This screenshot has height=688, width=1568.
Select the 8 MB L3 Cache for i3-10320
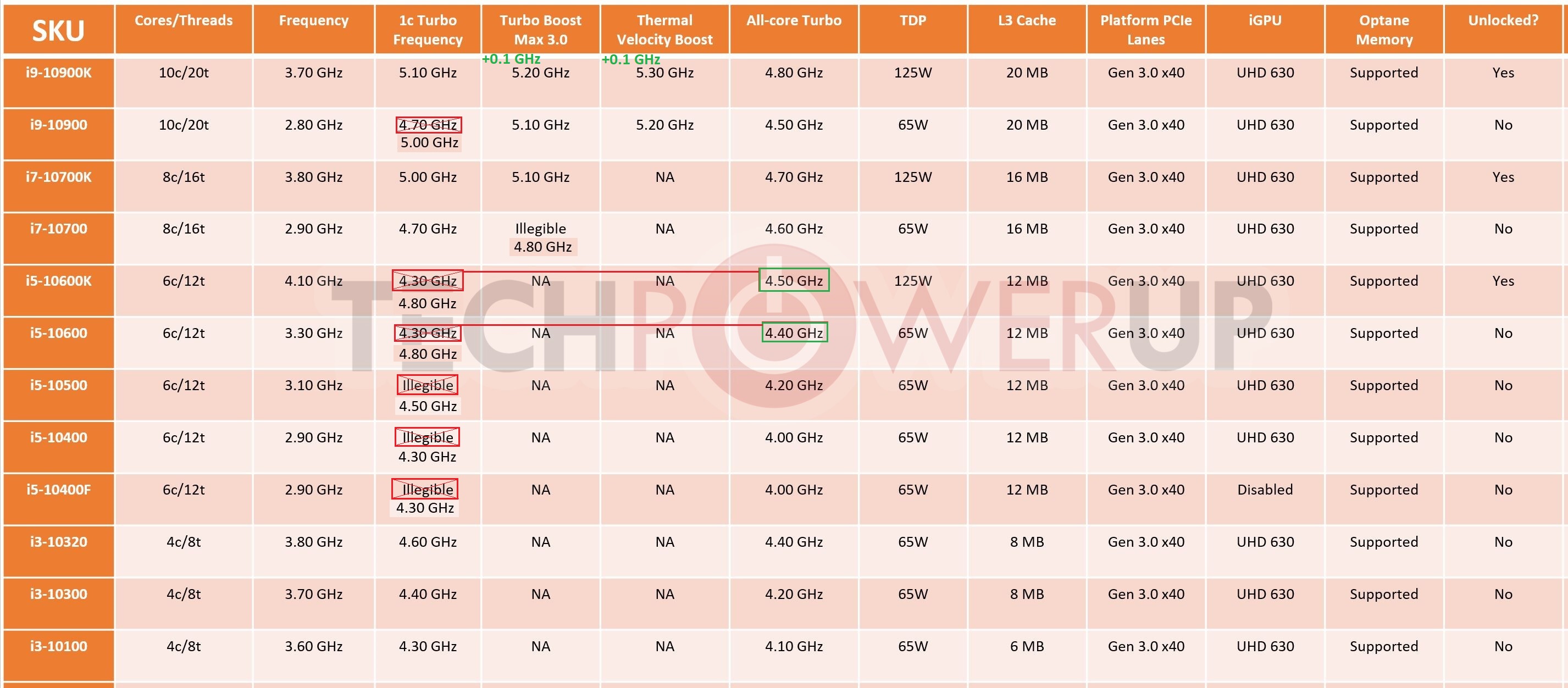[1027, 542]
